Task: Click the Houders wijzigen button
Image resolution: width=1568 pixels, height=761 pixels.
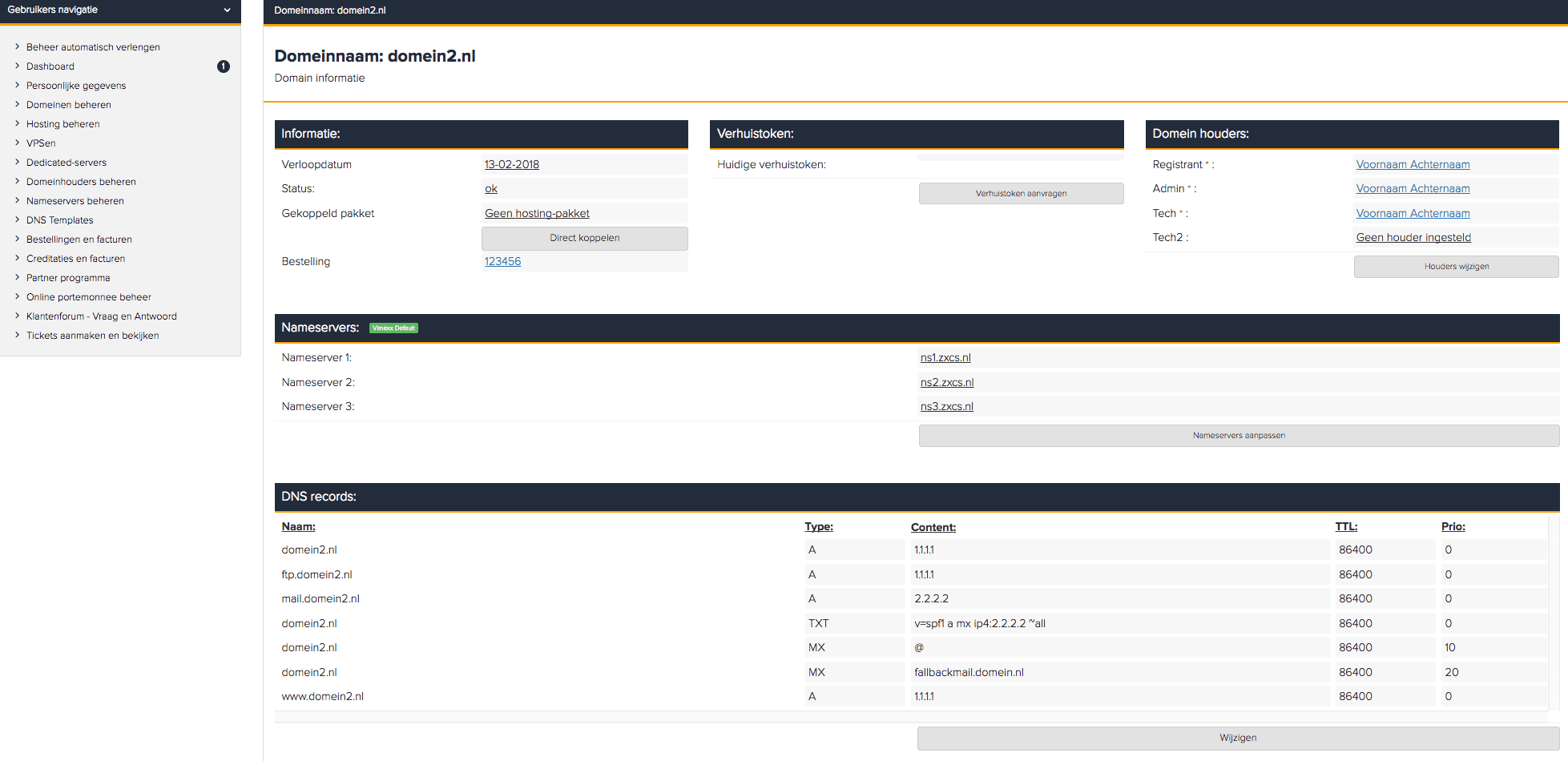Action: [1456, 267]
